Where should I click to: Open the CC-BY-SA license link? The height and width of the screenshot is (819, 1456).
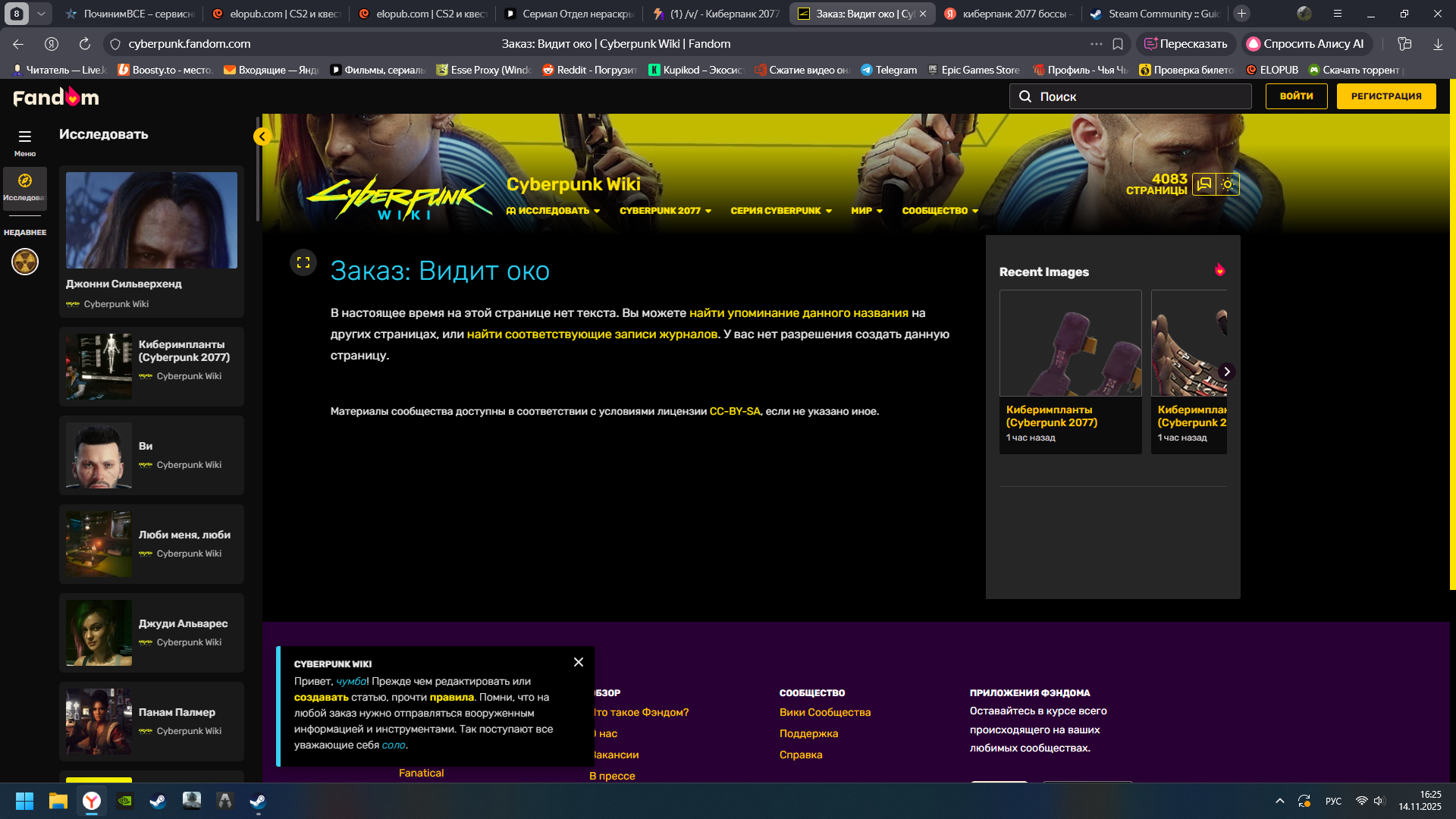pyautogui.click(x=734, y=411)
